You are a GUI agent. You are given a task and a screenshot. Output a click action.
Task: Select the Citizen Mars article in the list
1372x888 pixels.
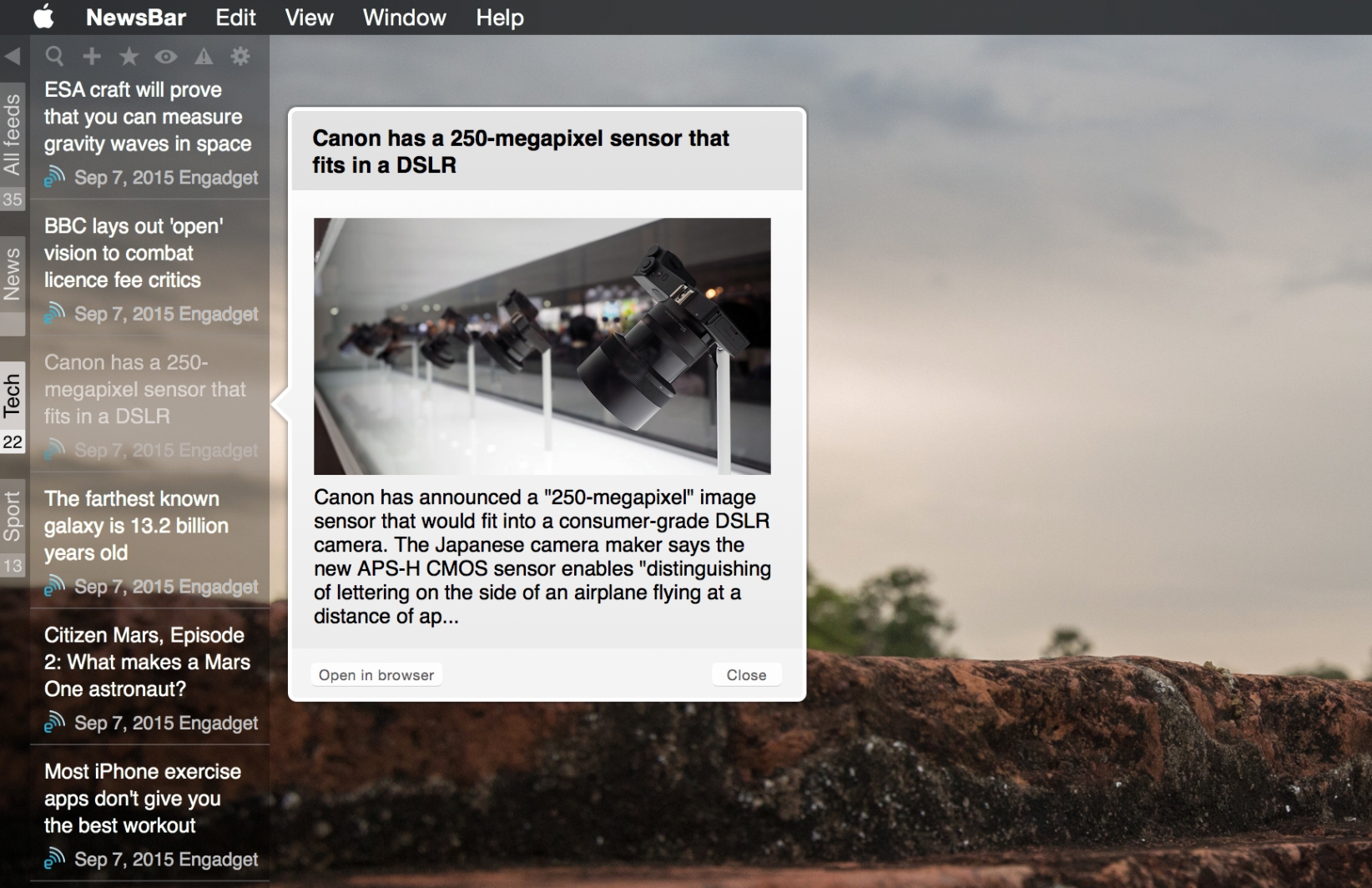146,662
